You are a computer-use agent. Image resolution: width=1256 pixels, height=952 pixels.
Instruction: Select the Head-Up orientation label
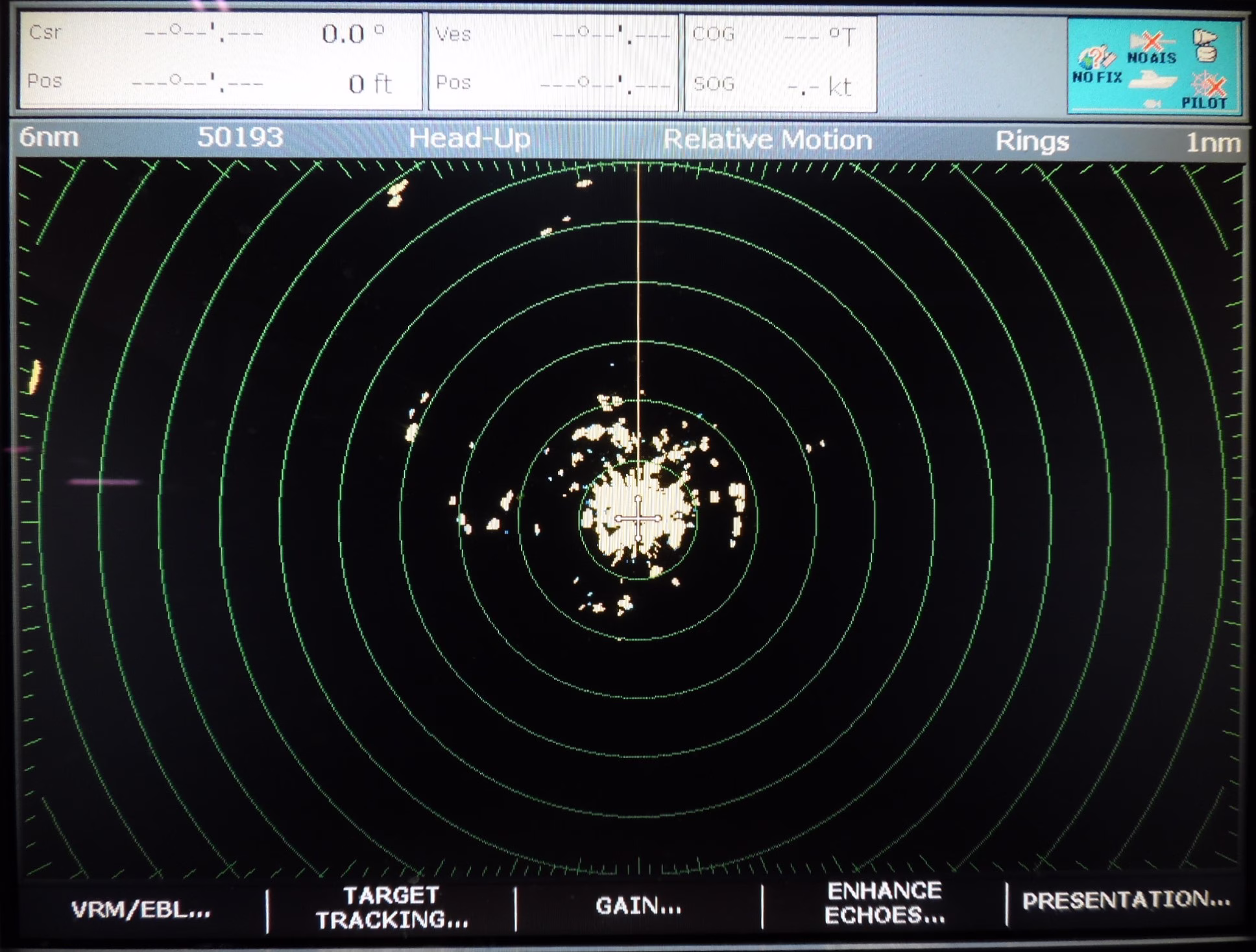469,137
